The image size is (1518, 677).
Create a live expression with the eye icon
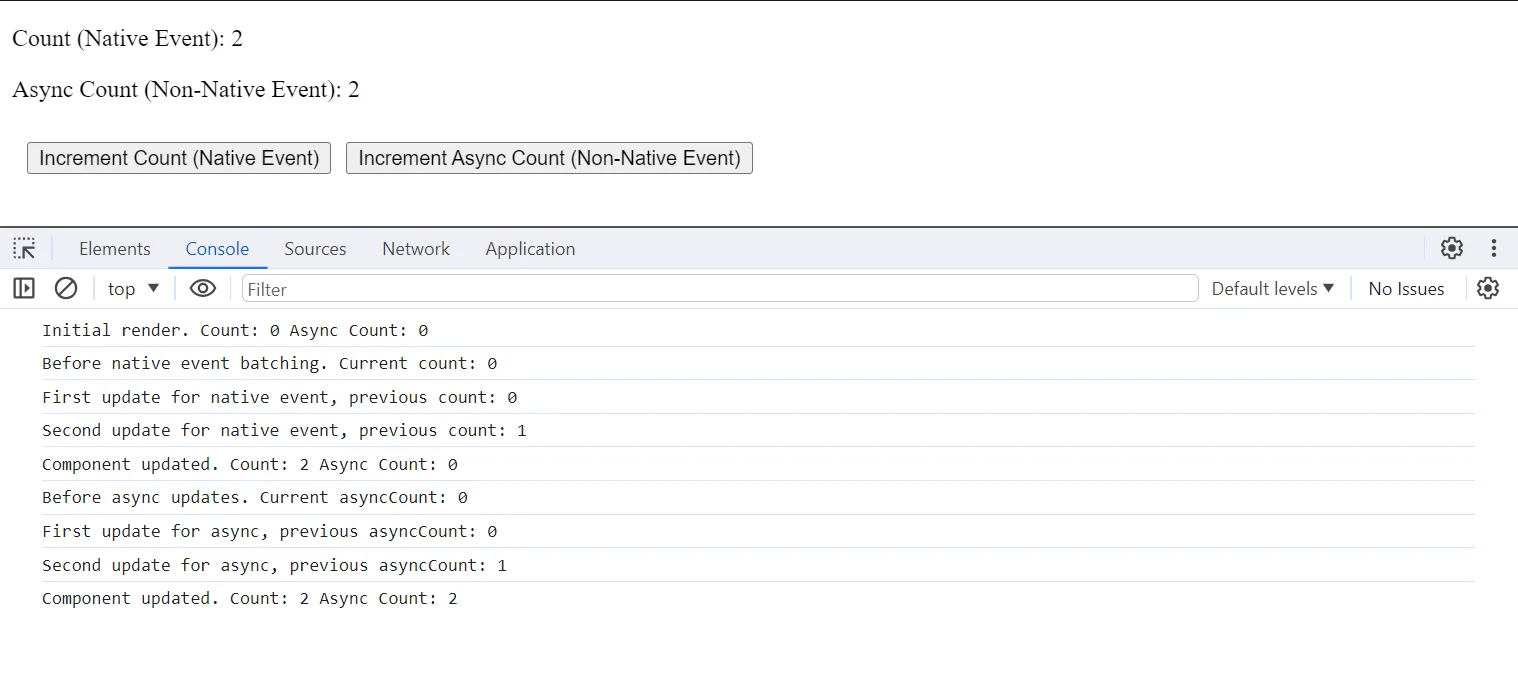pyautogui.click(x=202, y=288)
